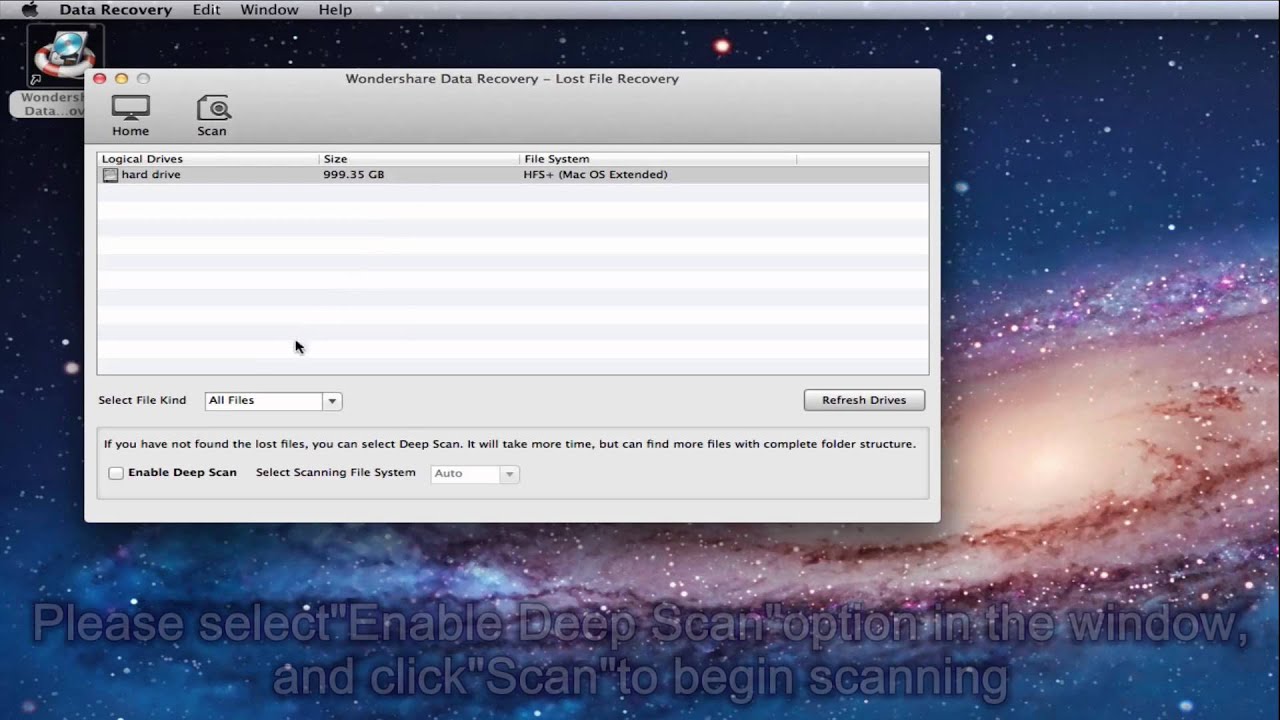The height and width of the screenshot is (720, 1280).
Task: Minimize the Data Recovery window
Action: (x=122, y=79)
